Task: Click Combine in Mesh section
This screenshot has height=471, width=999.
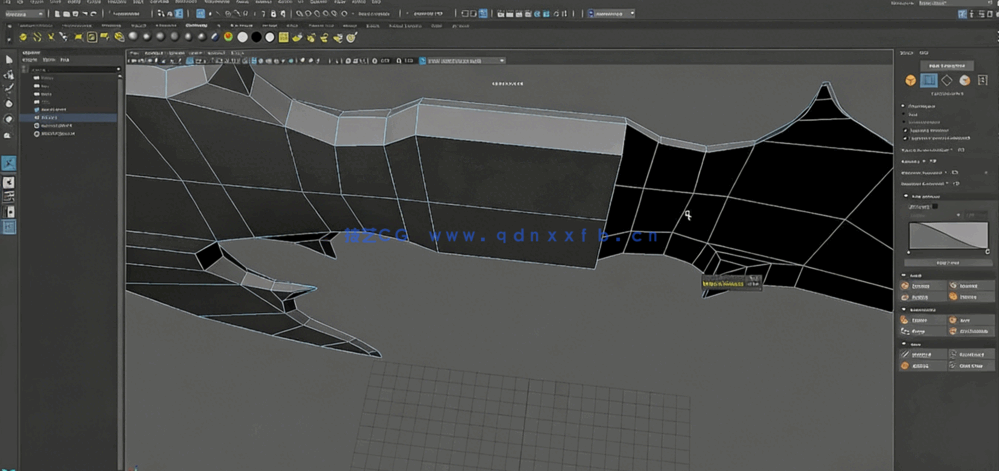Action: (x=924, y=286)
